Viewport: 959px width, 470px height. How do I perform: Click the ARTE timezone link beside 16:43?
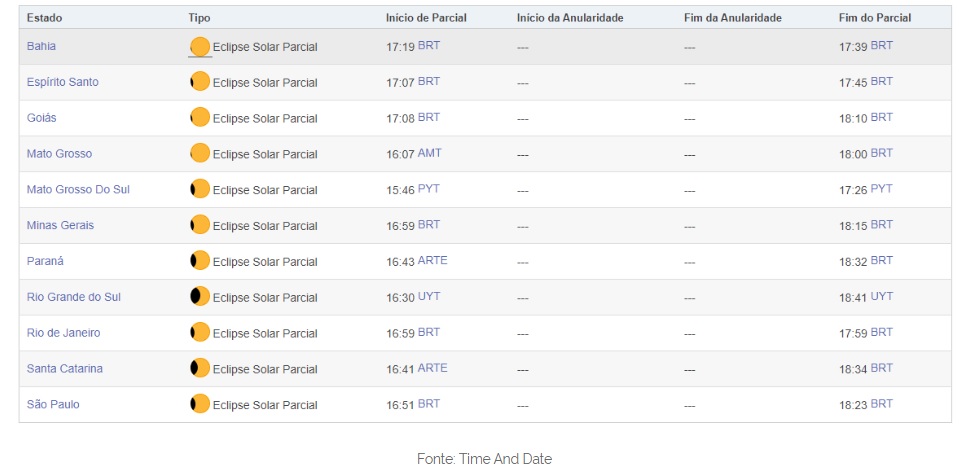pyautogui.click(x=432, y=260)
